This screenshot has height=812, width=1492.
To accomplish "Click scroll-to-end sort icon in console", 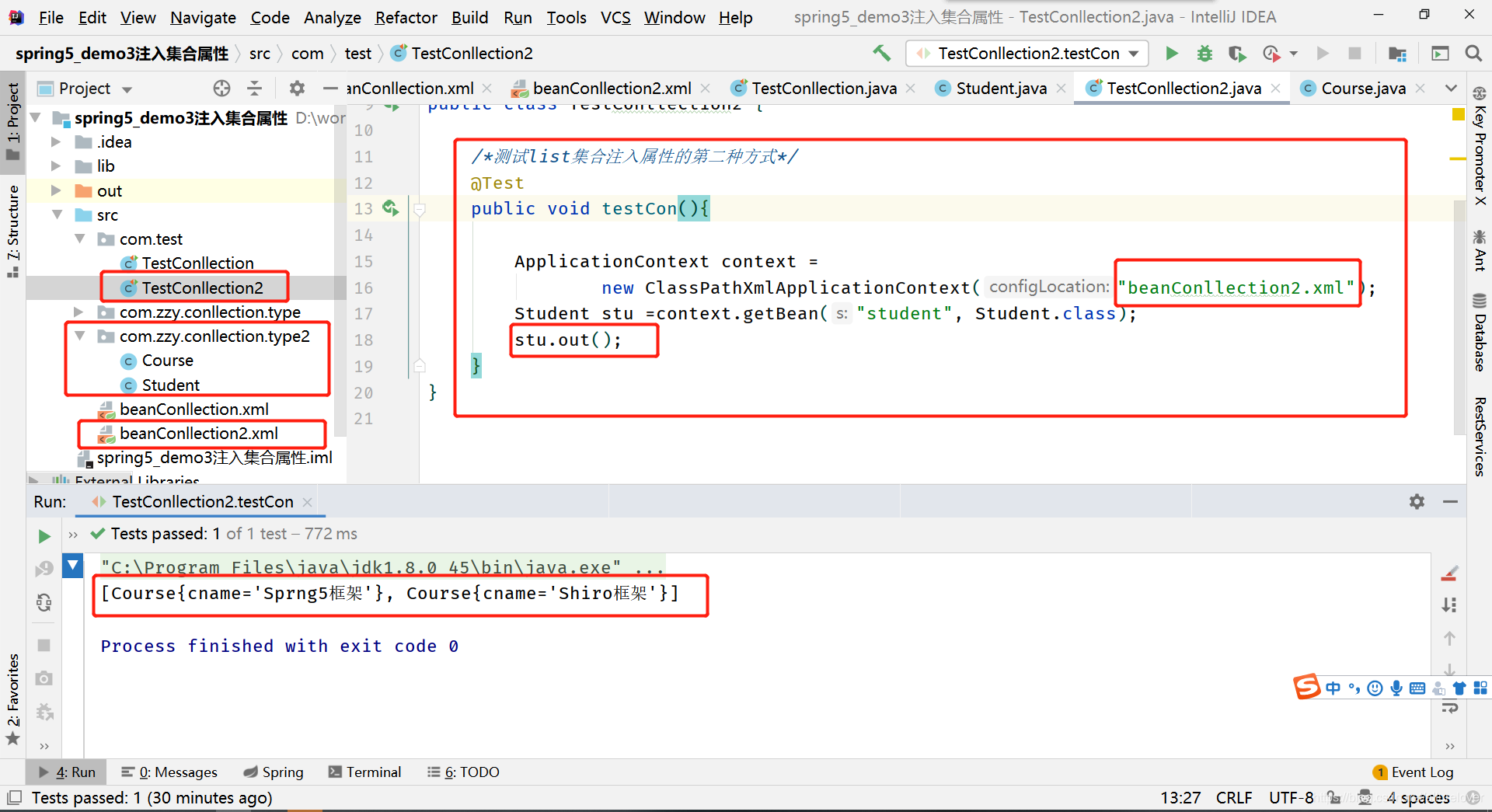I will [1449, 605].
